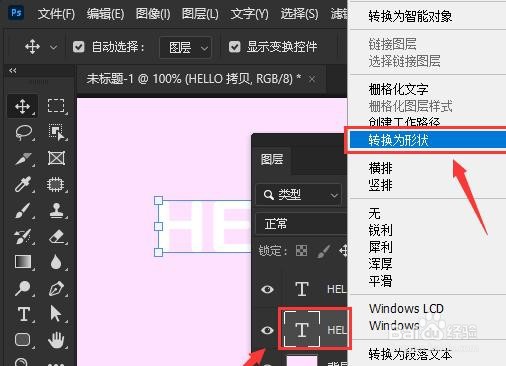
Task: Select the Eraser tool
Action: [56, 236]
